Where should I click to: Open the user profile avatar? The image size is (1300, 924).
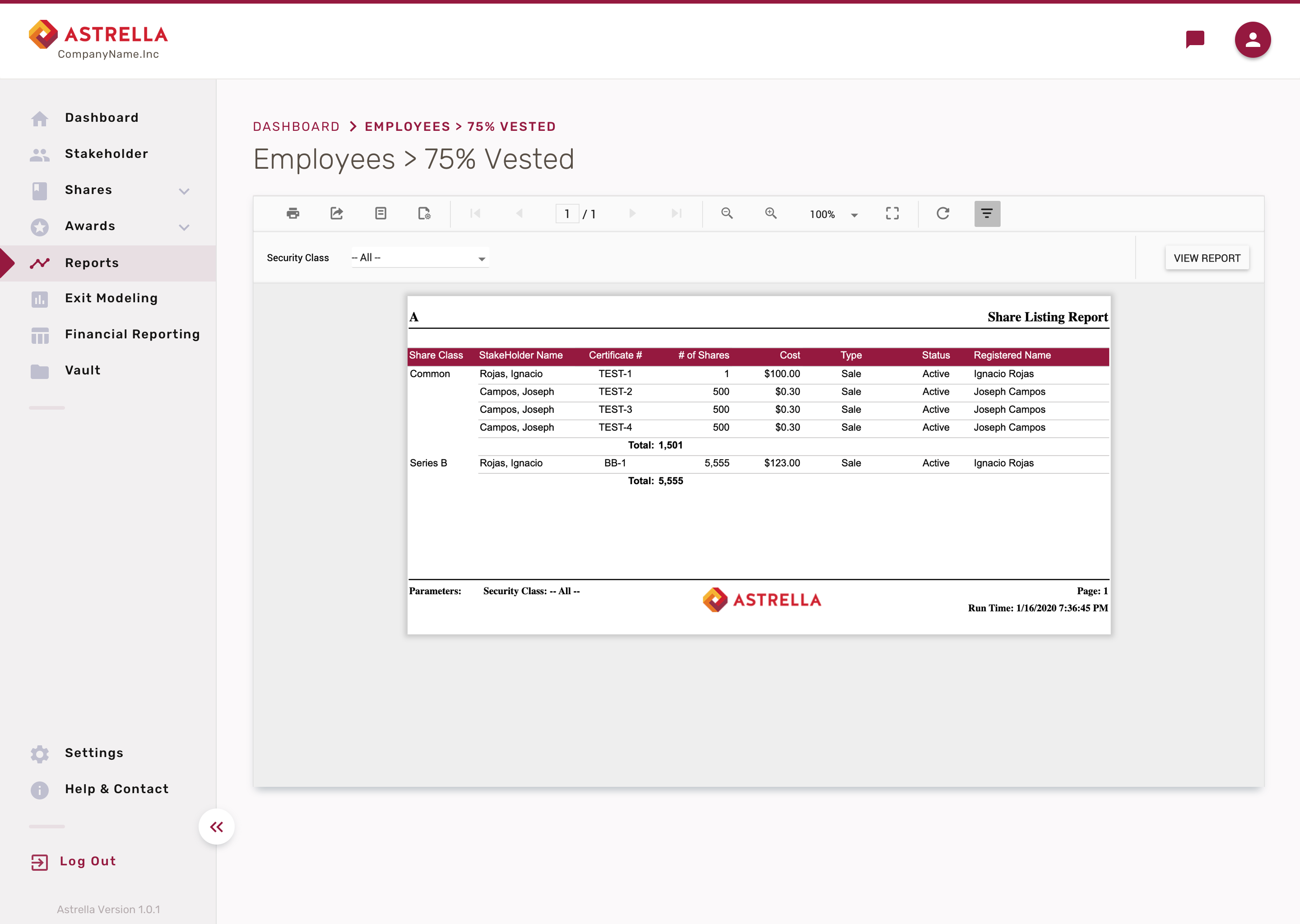click(1252, 40)
